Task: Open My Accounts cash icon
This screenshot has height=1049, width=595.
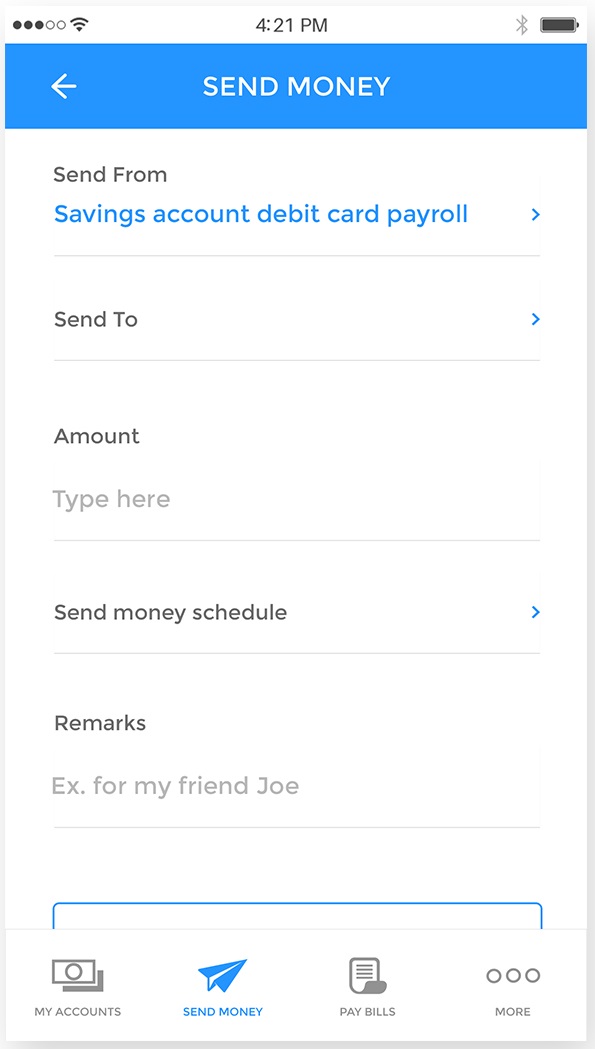Action: point(78,976)
